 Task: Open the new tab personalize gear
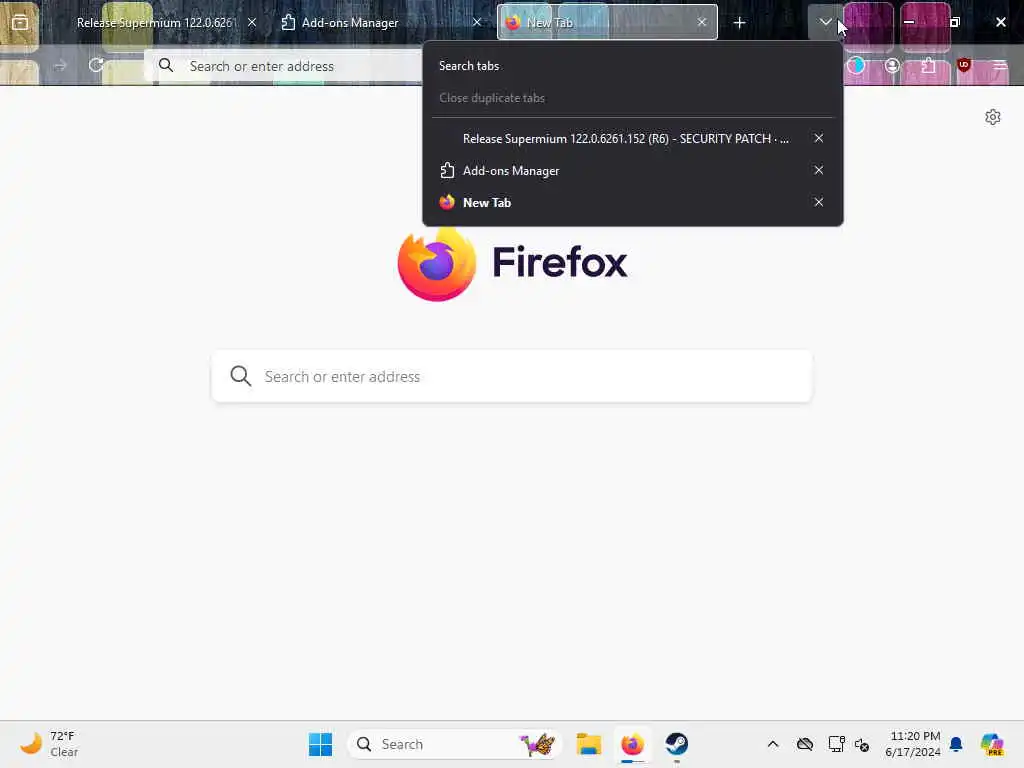[x=993, y=117]
